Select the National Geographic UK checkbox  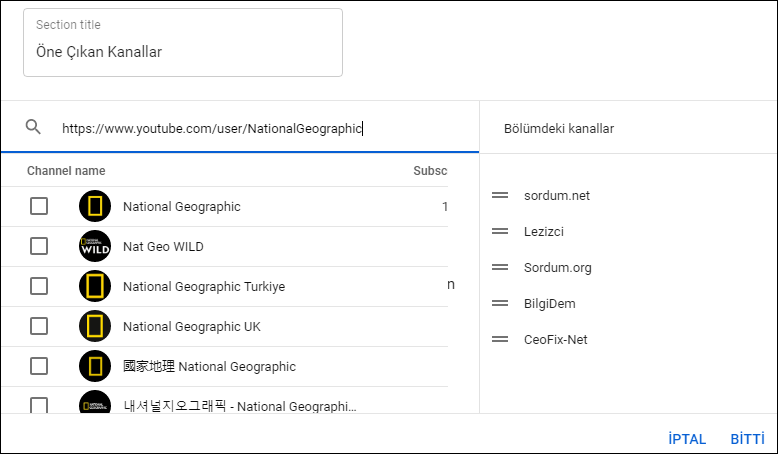point(39,326)
